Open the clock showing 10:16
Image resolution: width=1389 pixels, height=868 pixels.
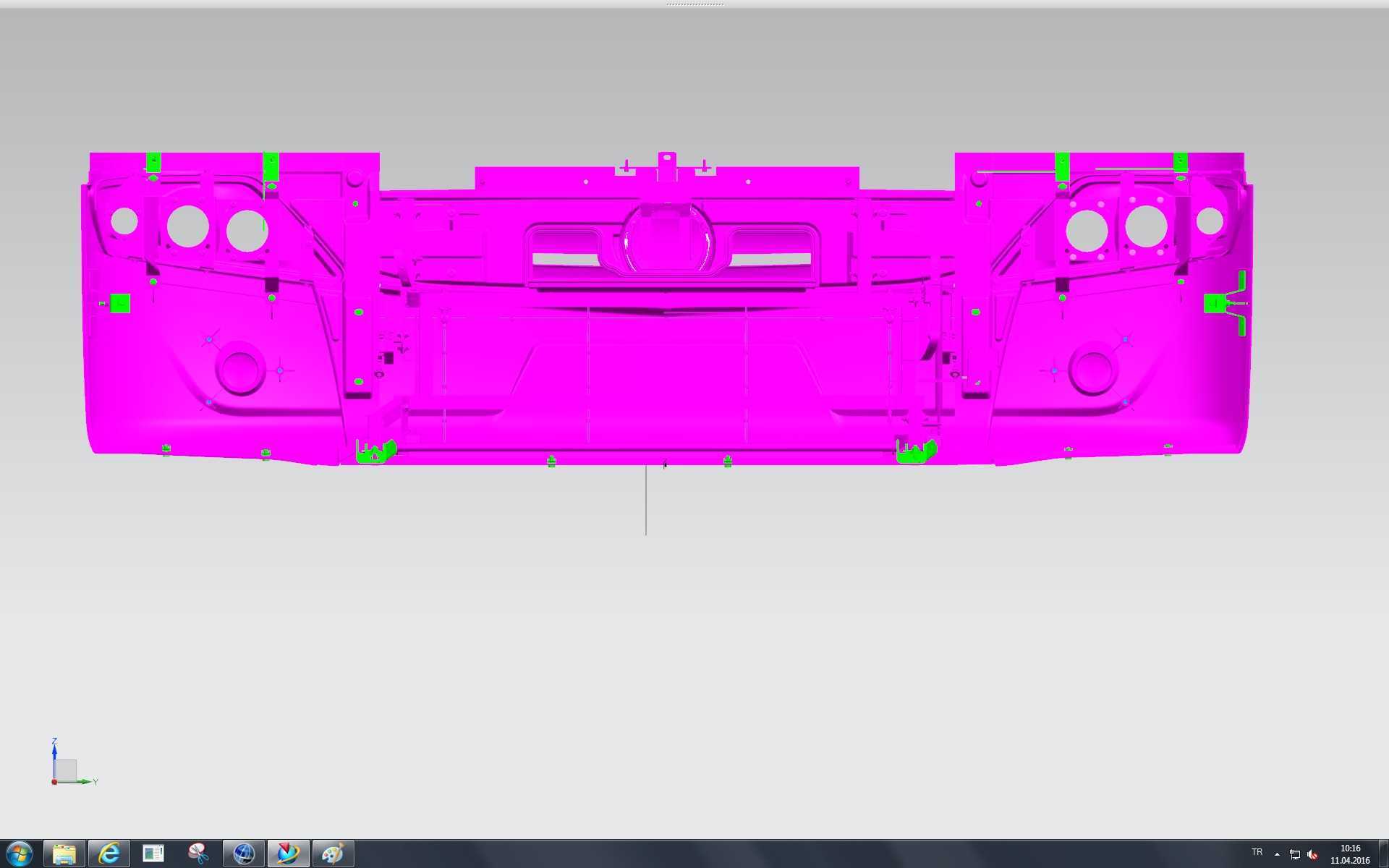tap(1350, 854)
